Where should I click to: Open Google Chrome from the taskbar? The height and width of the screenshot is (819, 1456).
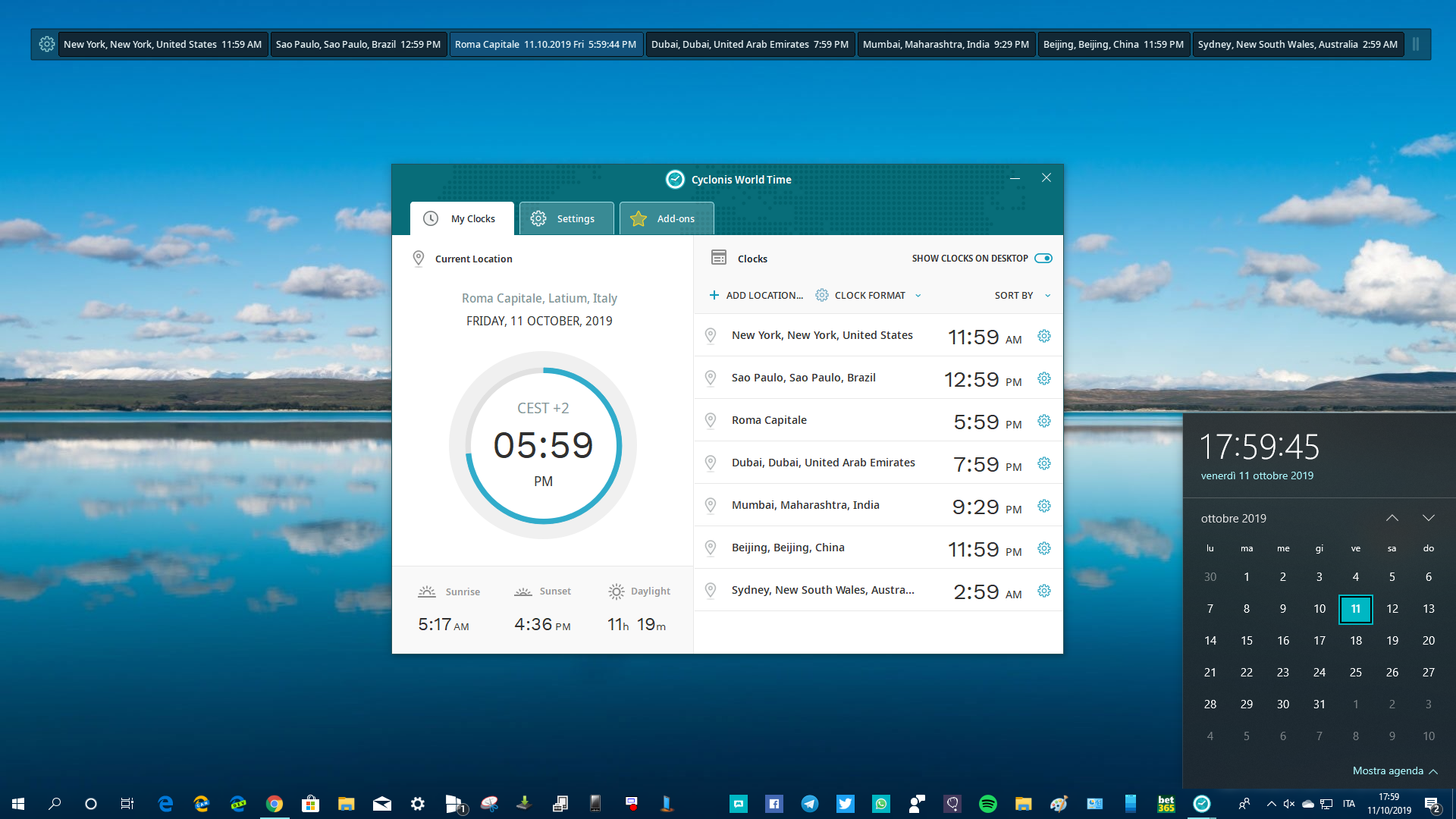(x=275, y=804)
